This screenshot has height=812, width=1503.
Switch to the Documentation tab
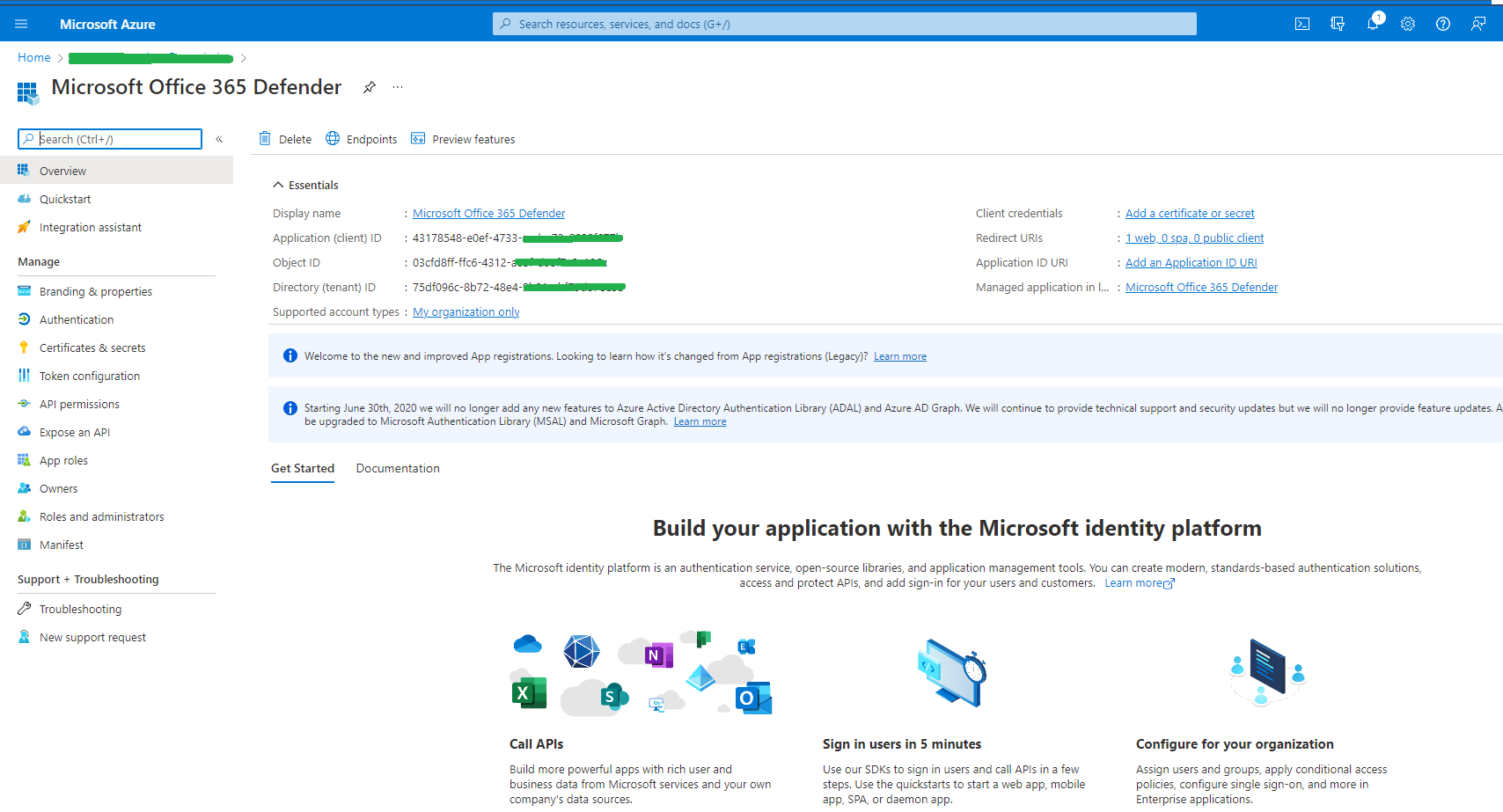click(x=398, y=468)
